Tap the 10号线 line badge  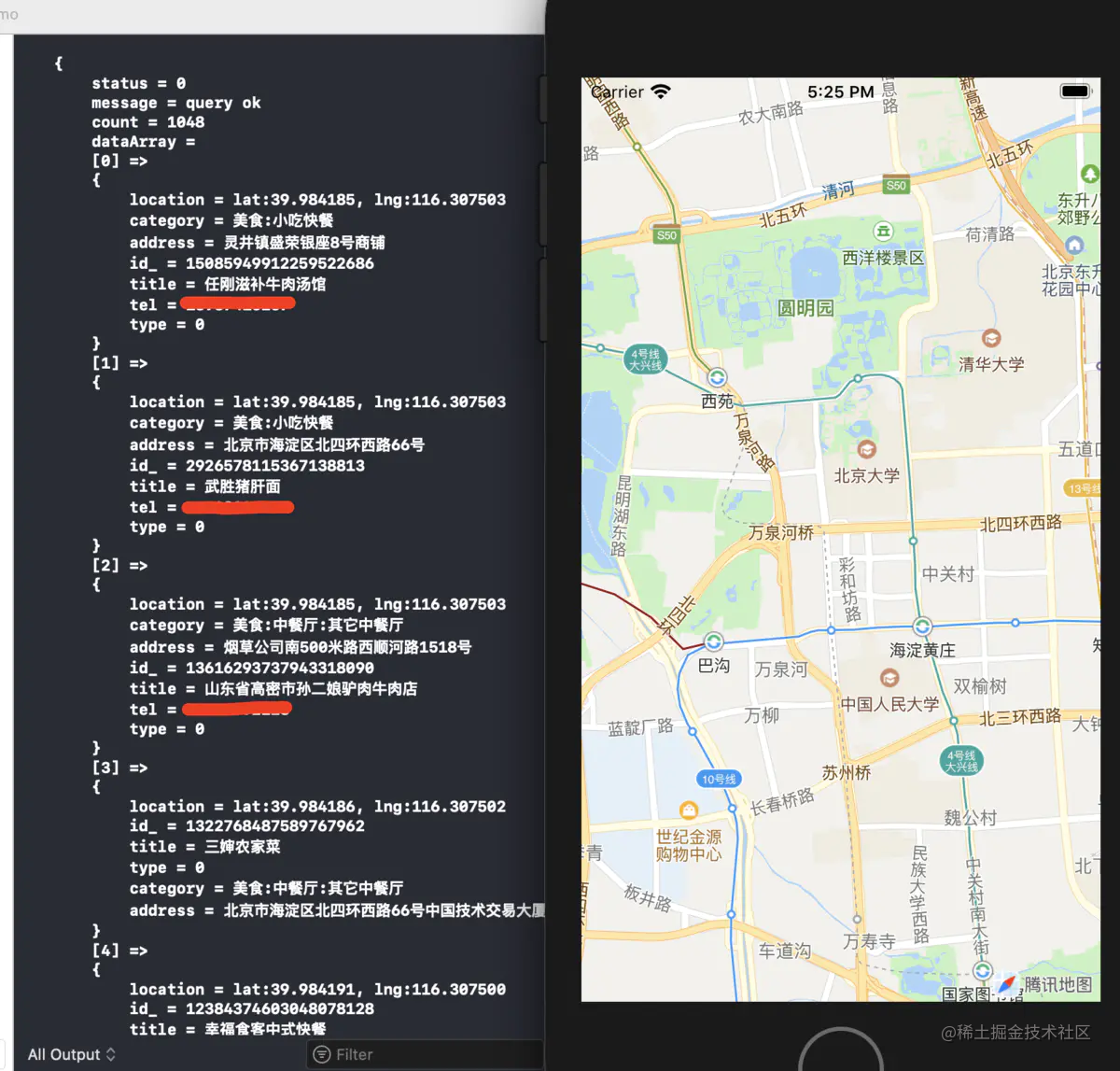[719, 779]
